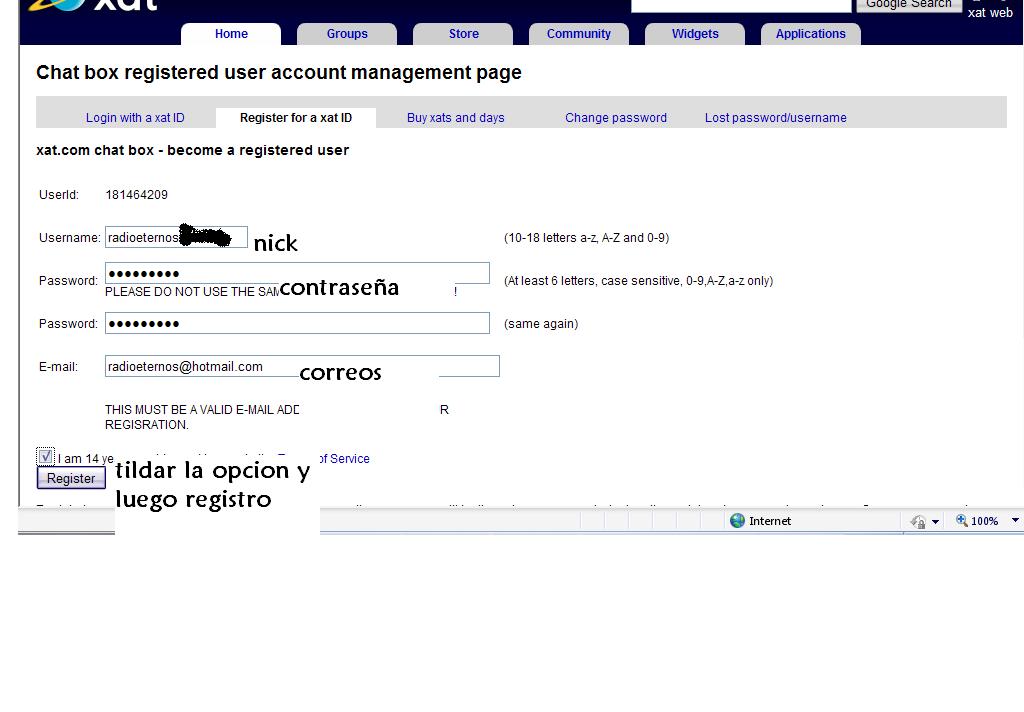Switch to the Community tab
This screenshot has height=712, width=1024.
579,34
